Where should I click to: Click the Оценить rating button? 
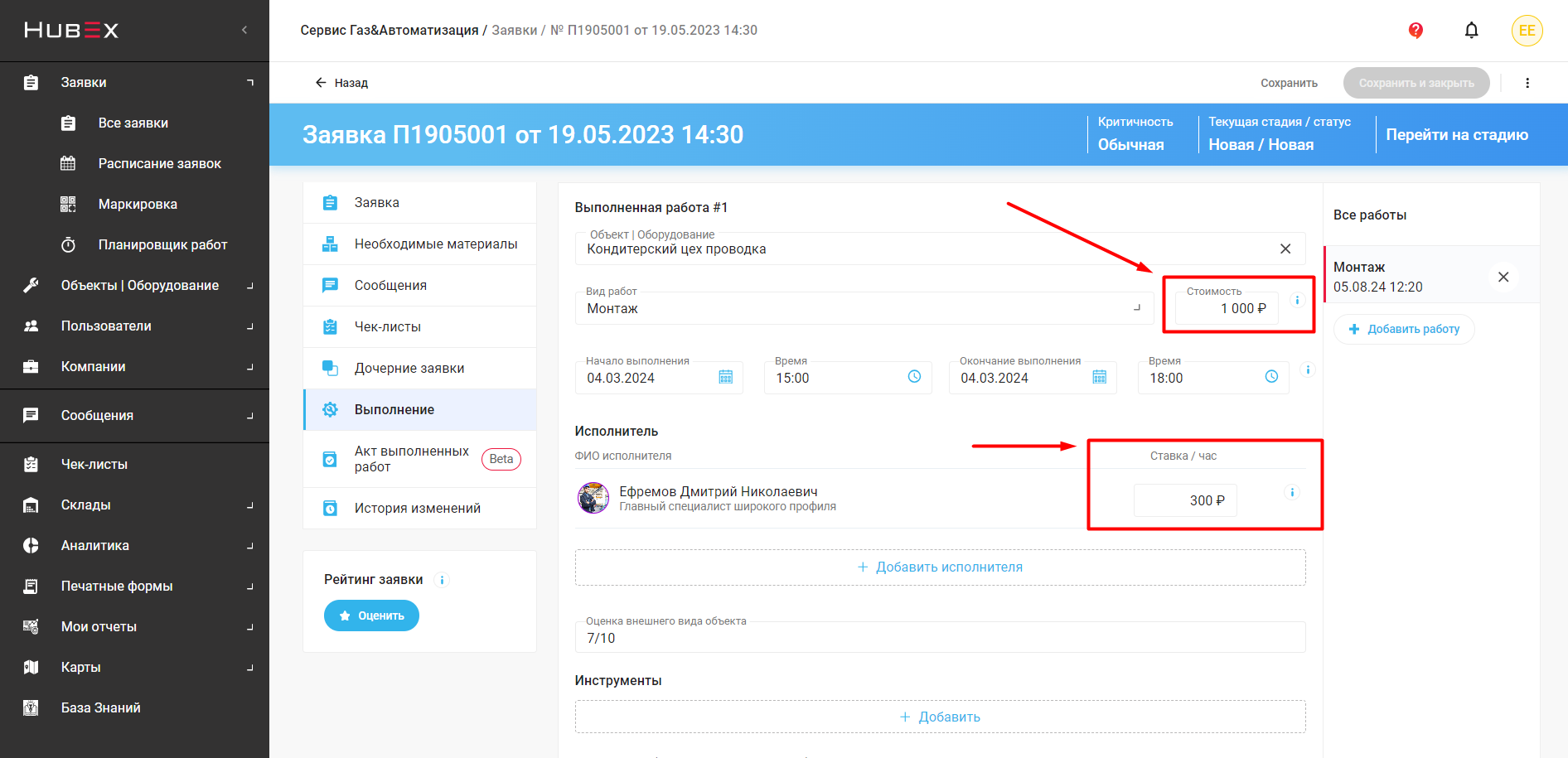pyautogui.click(x=371, y=616)
